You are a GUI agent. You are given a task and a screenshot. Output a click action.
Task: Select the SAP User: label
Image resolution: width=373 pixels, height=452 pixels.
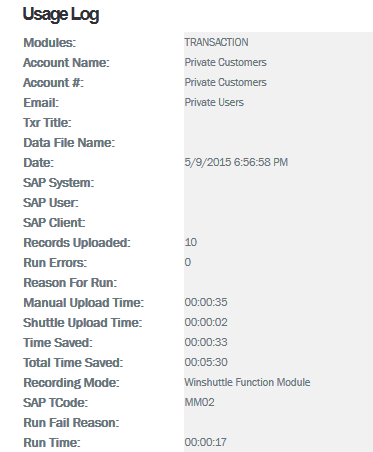(51, 203)
